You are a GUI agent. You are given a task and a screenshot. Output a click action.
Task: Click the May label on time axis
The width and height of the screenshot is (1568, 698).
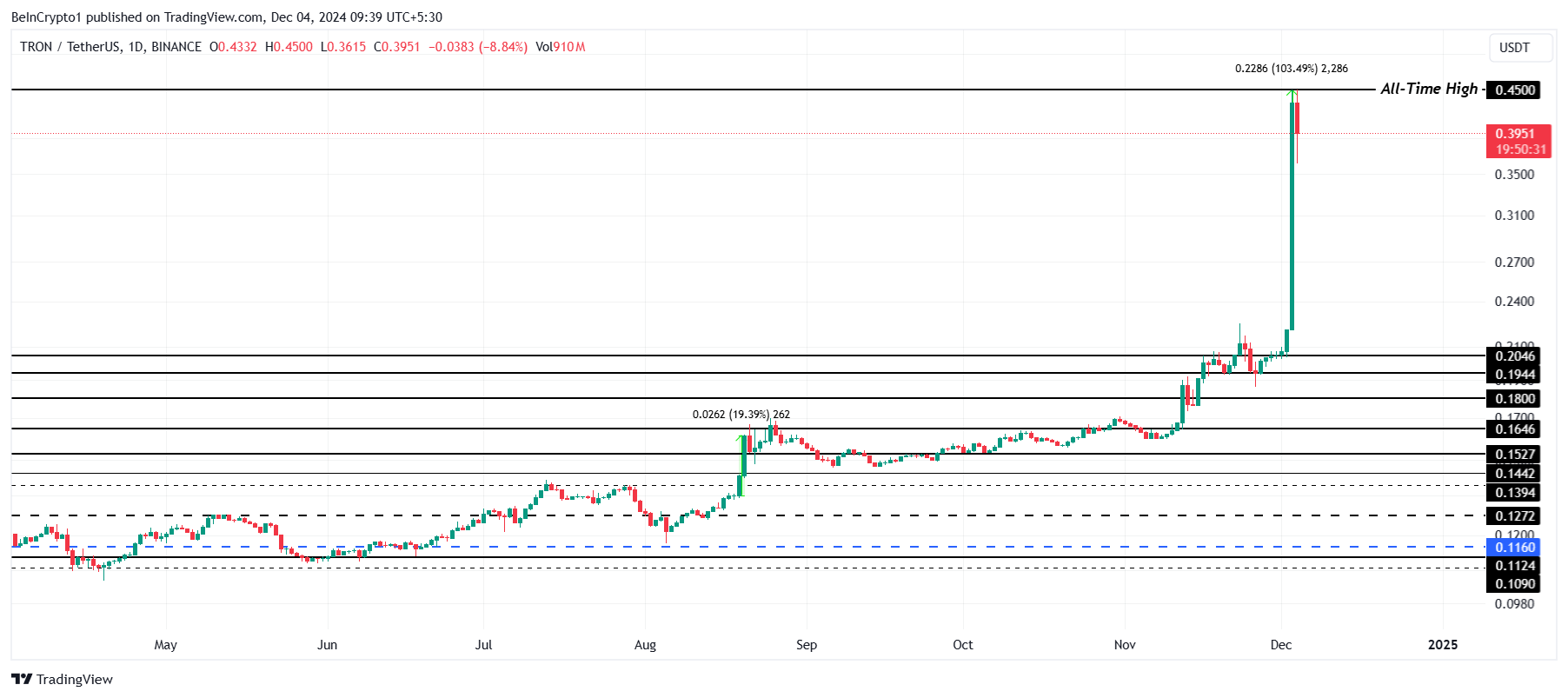click(x=165, y=645)
